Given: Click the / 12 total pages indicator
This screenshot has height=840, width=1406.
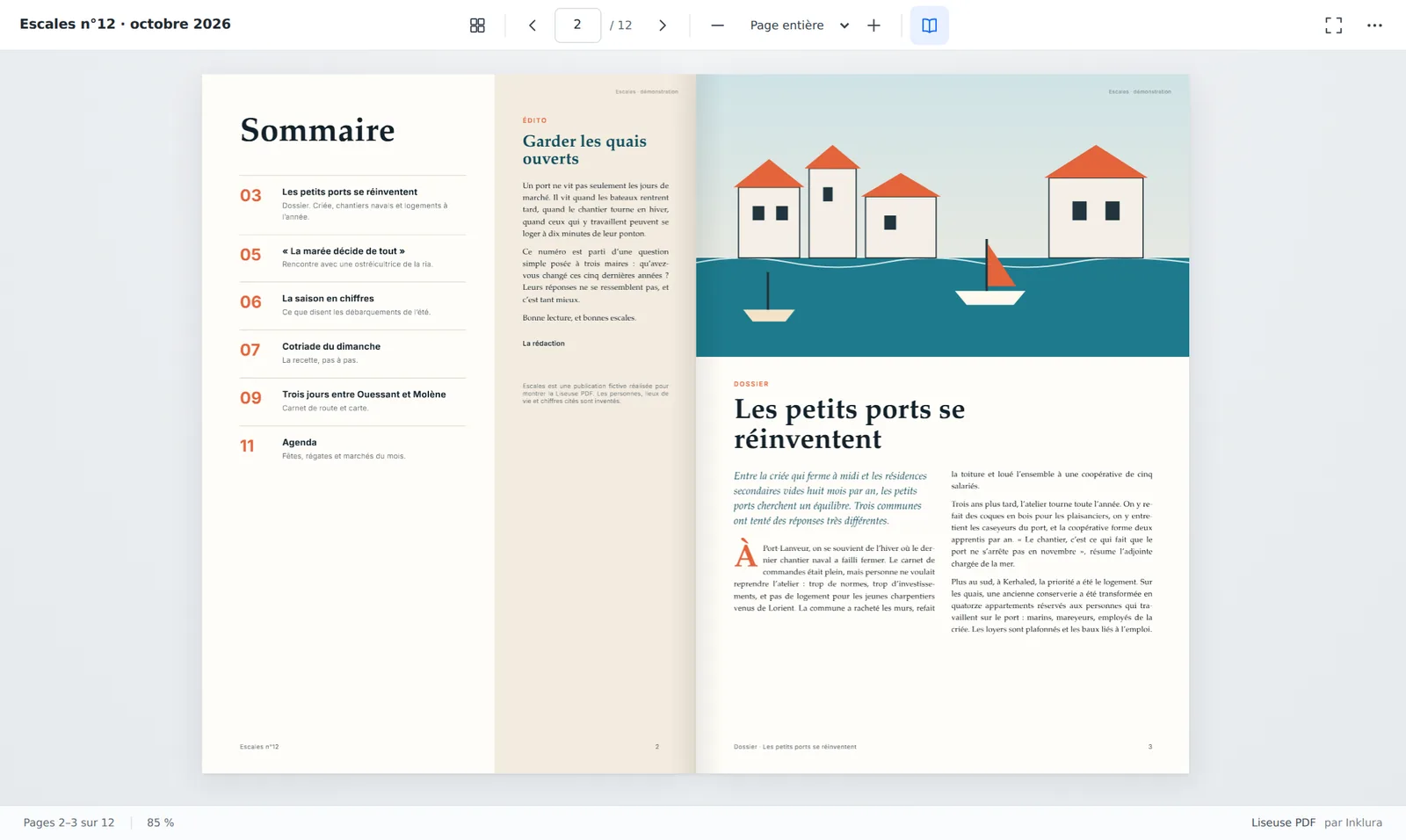Looking at the screenshot, I should 621,25.
